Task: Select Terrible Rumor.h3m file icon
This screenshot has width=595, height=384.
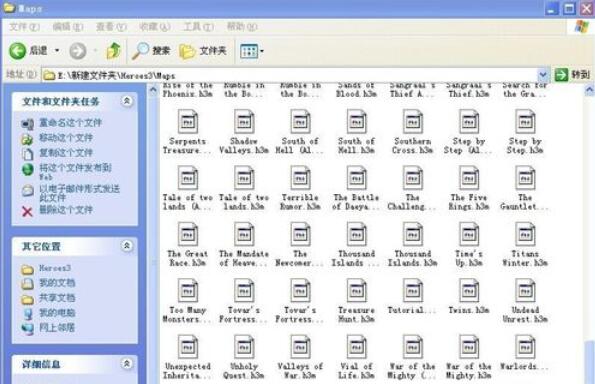Action: tap(300, 178)
